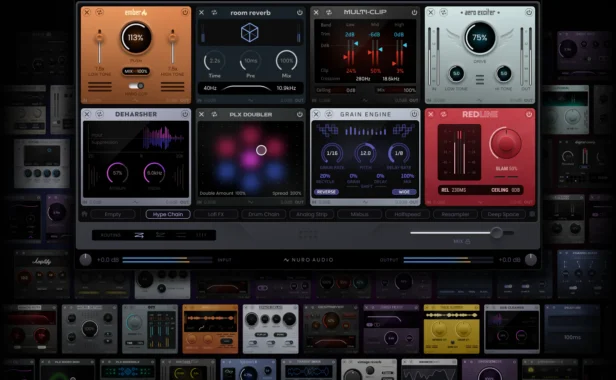Viewport: 616px width, 380px height.
Task: Click the Low Tone slider in Ember
Action: point(99,46)
